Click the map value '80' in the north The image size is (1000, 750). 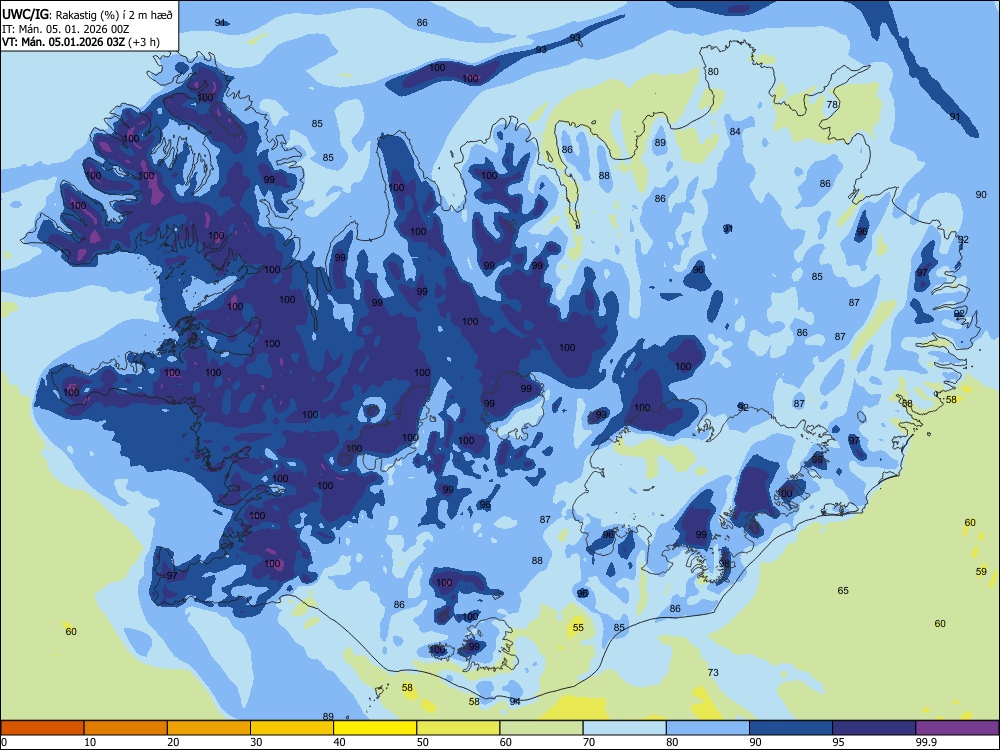pyautogui.click(x=713, y=71)
